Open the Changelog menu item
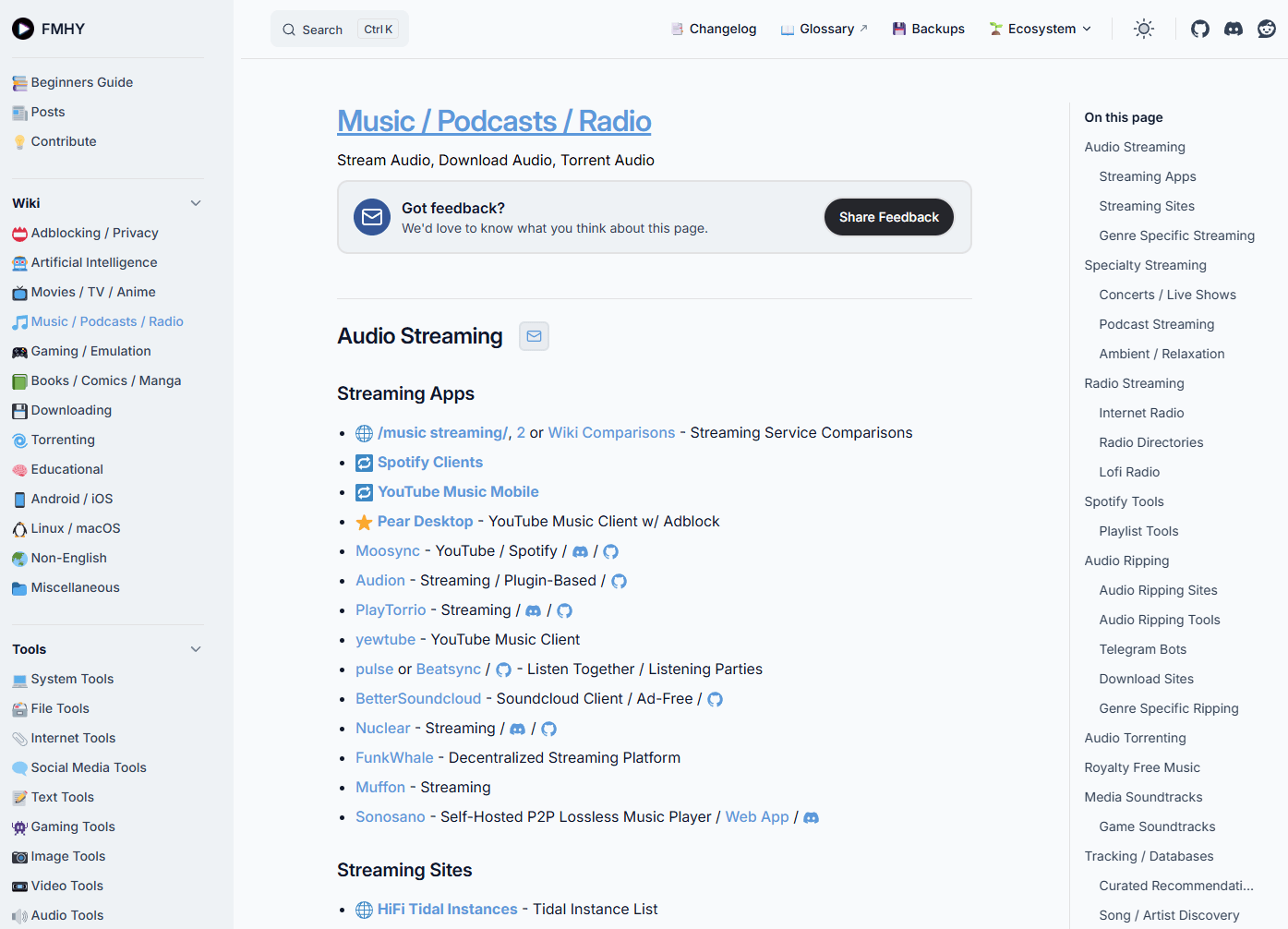Screen dimensions: 1288x929 [x=714, y=29]
